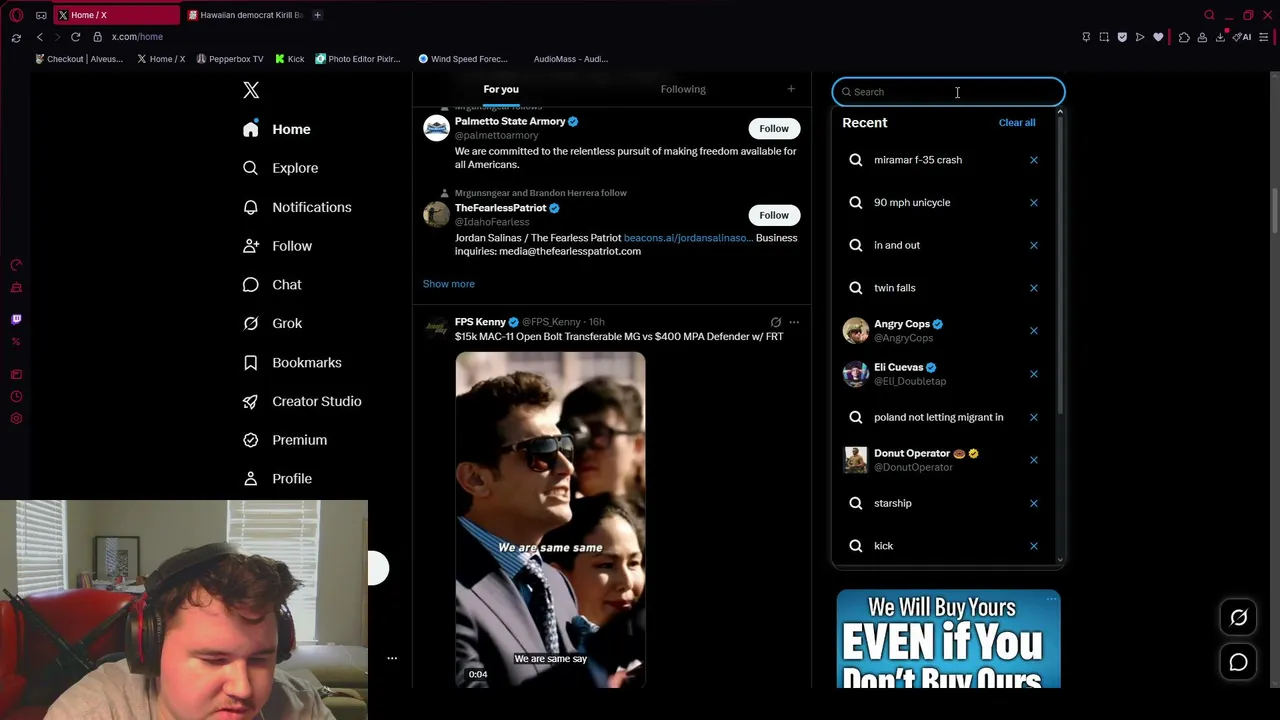Click Show more suggestions link
The width and height of the screenshot is (1280, 720).
[x=449, y=284]
